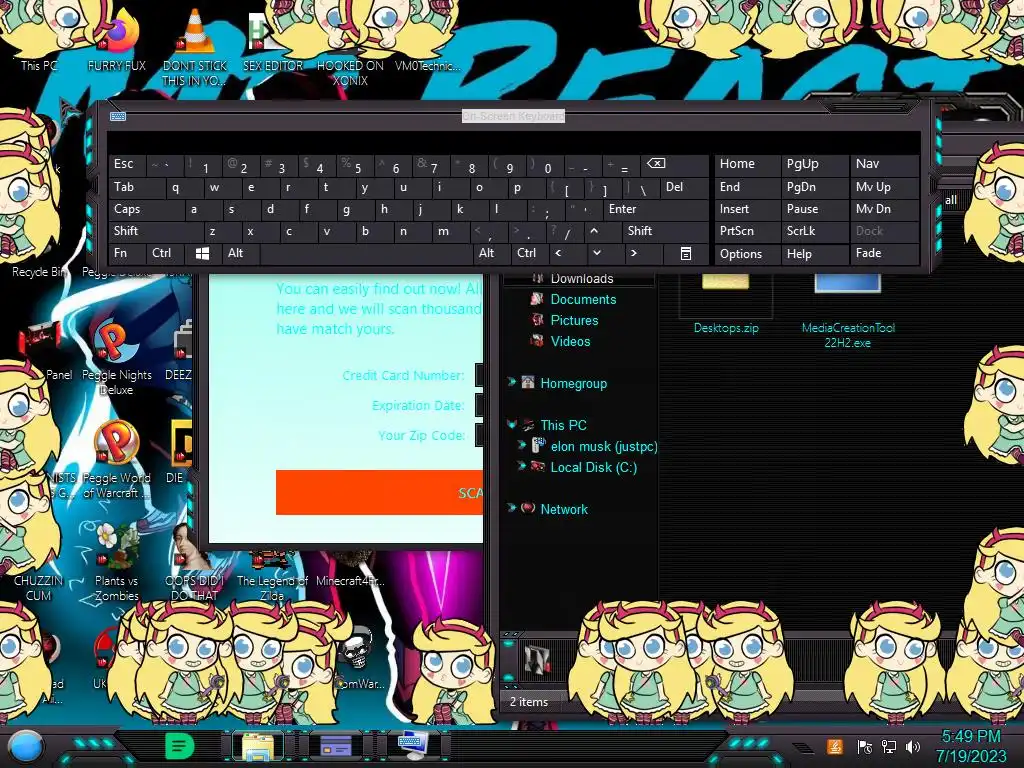Expand the Homegroup tree node arrow

pos(512,382)
